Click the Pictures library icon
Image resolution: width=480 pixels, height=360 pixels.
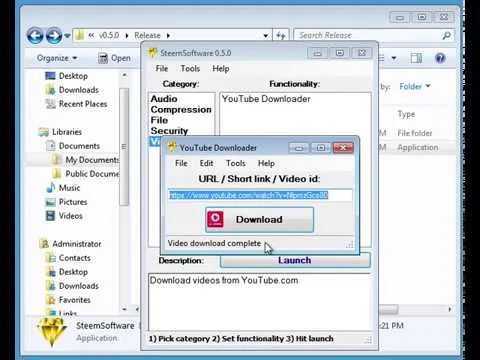pyautogui.click(x=50, y=202)
